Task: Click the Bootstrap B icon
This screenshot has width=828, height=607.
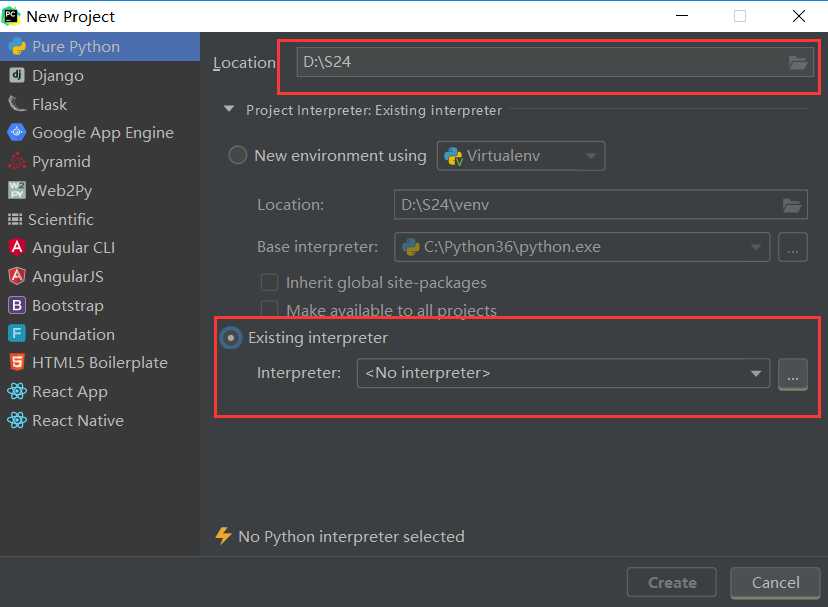Action: [17, 305]
